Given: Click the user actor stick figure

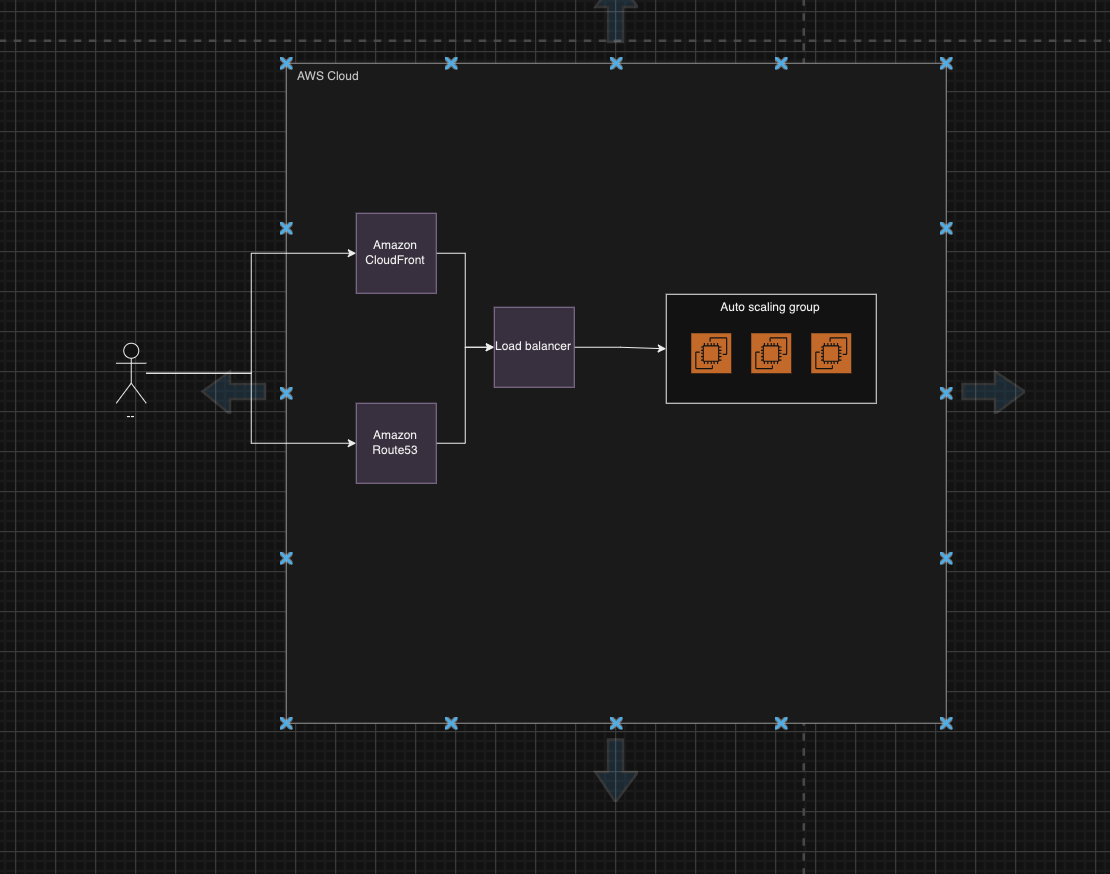Looking at the screenshot, I should (131, 373).
